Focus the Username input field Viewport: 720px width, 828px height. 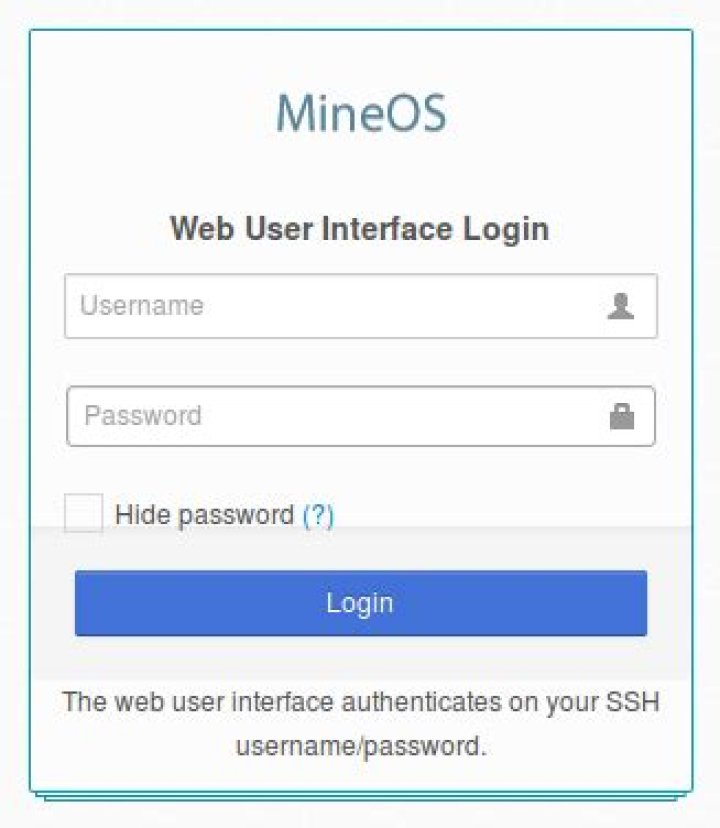coord(361,306)
